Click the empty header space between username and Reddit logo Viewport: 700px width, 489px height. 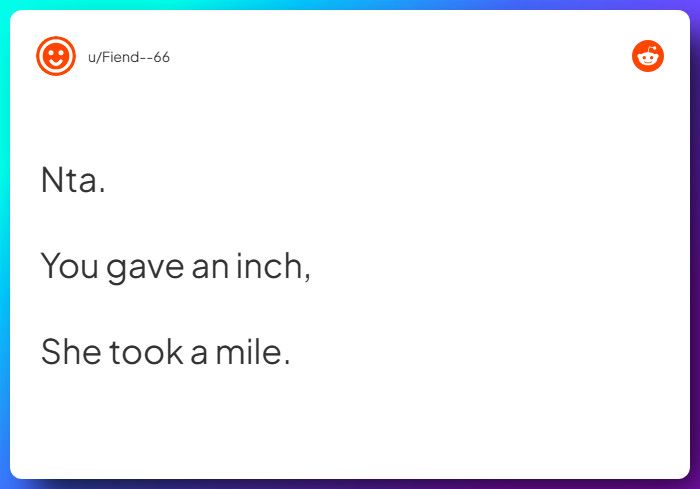400,57
